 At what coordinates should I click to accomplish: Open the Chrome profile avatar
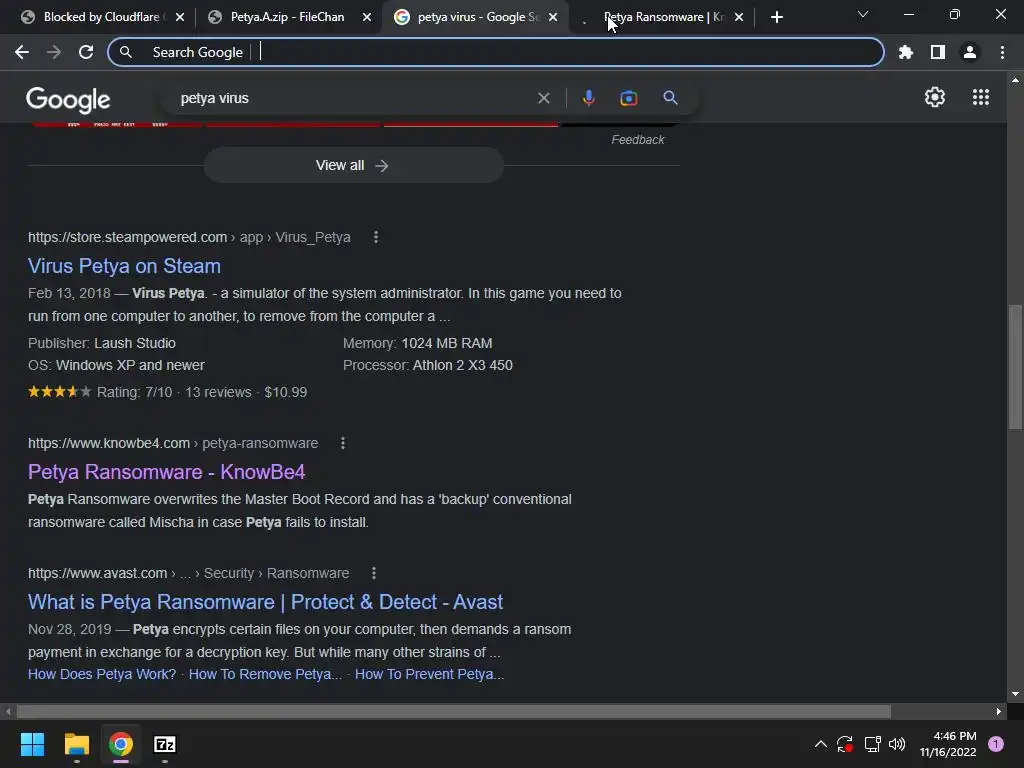pyautogui.click(x=969, y=52)
